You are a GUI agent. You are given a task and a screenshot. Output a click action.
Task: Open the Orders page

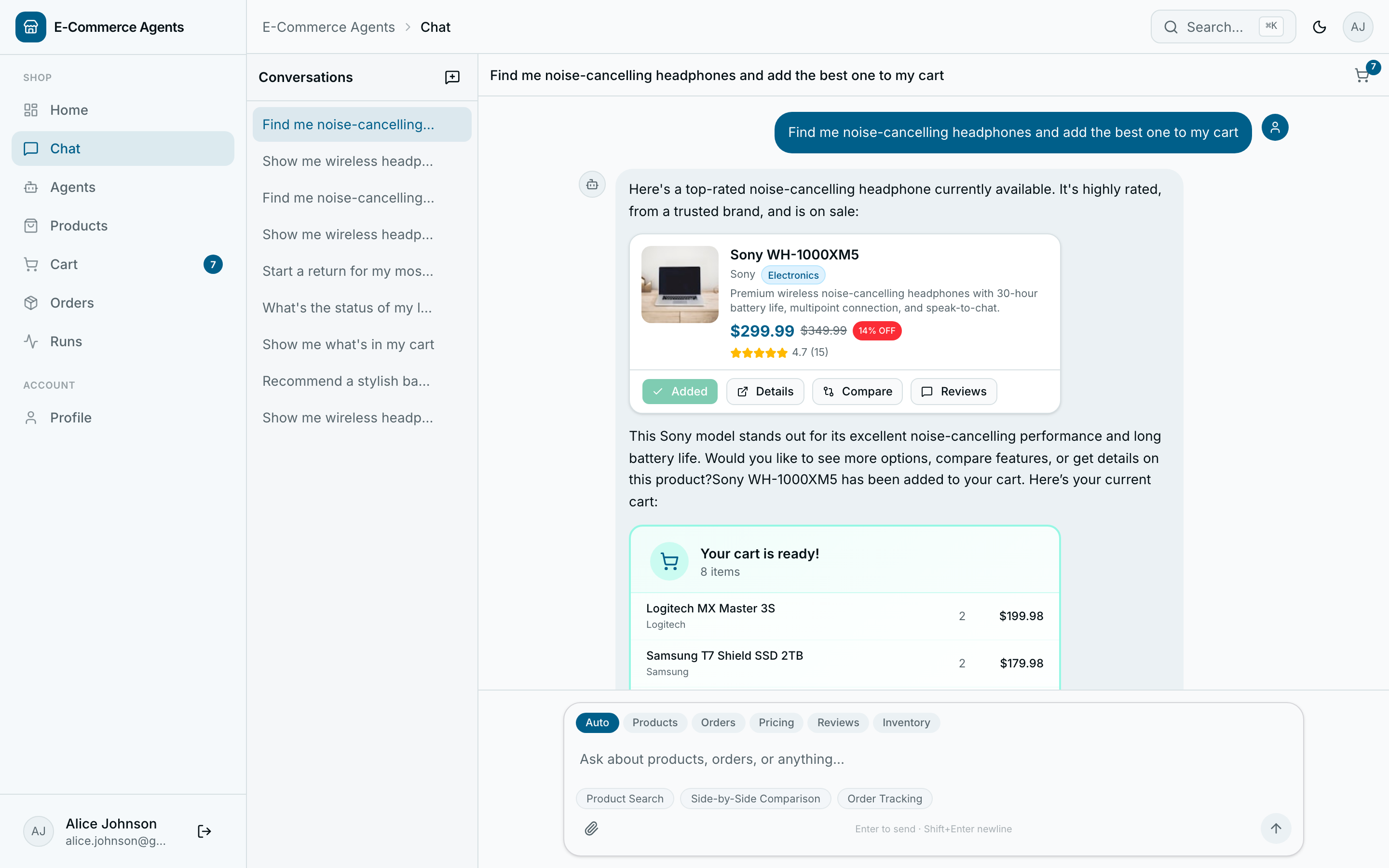click(x=123, y=302)
